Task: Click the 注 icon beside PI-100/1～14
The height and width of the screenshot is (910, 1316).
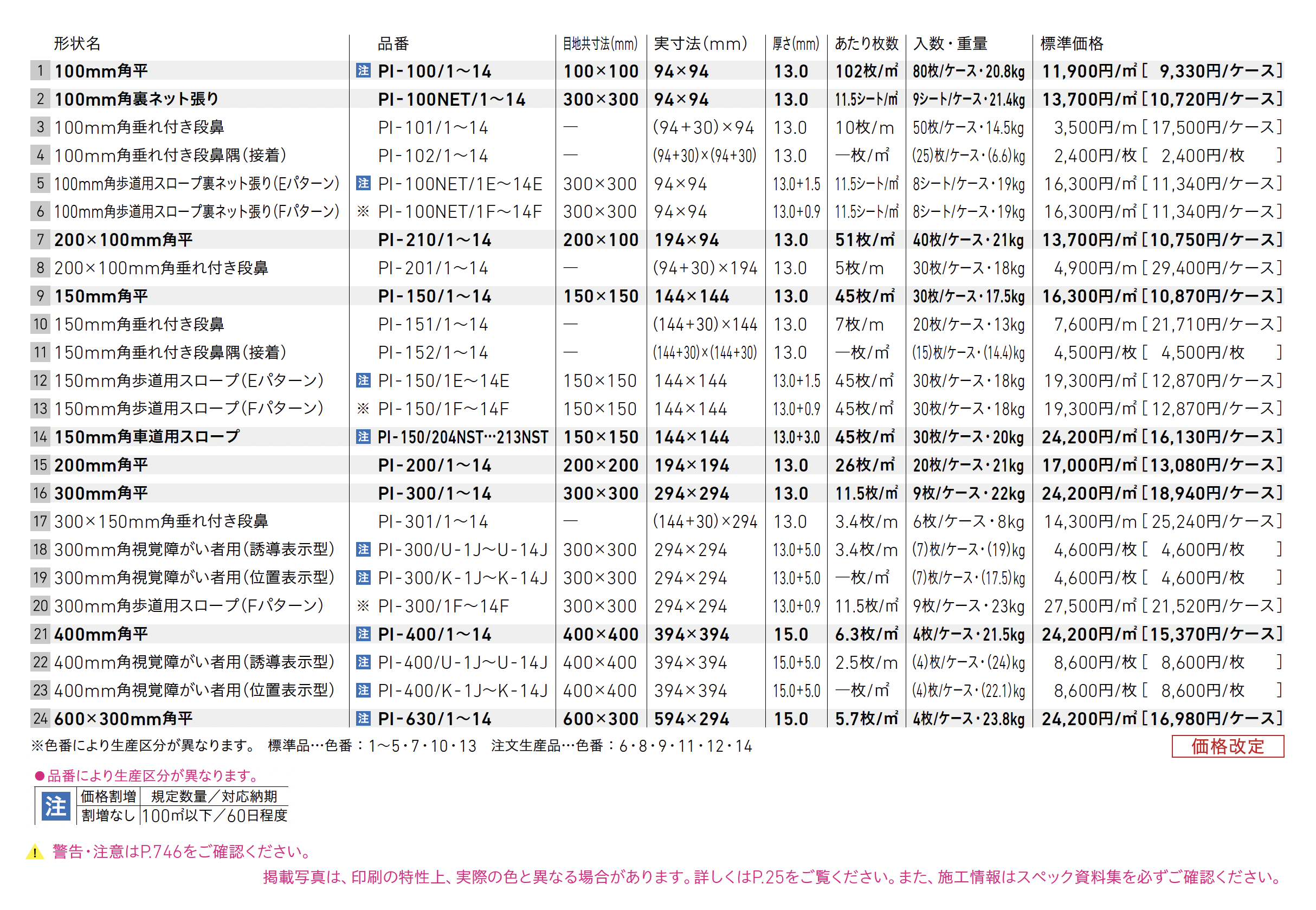Action: click(x=363, y=70)
